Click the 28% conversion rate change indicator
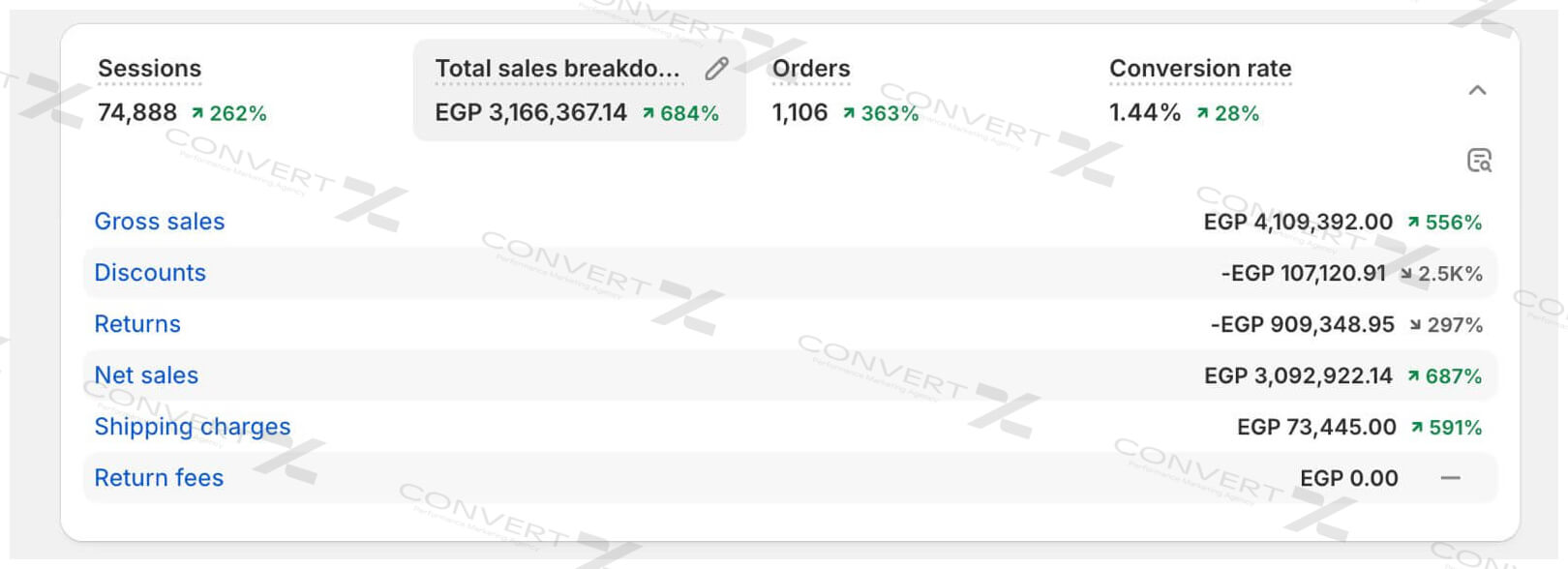1568x569 pixels. 1228,113
